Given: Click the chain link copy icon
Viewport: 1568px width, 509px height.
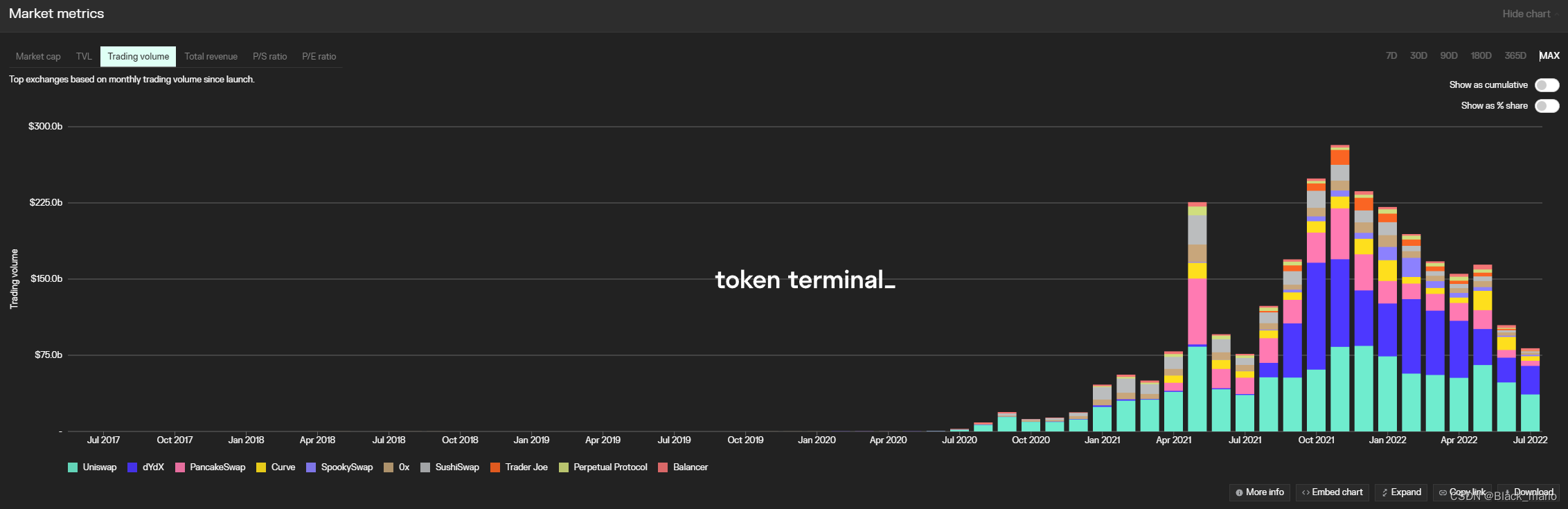Looking at the screenshot, I should (1443, 492).
